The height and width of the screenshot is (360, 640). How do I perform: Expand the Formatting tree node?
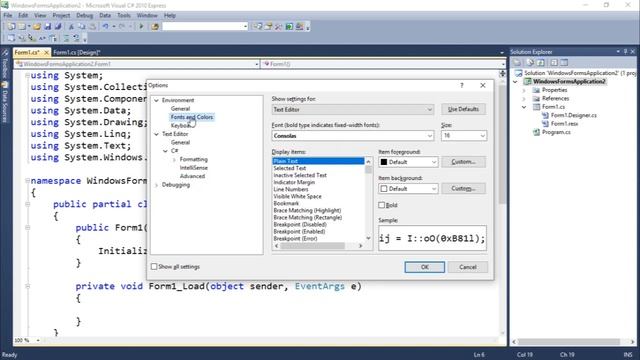pyautogui.click(x=174, y=160)
